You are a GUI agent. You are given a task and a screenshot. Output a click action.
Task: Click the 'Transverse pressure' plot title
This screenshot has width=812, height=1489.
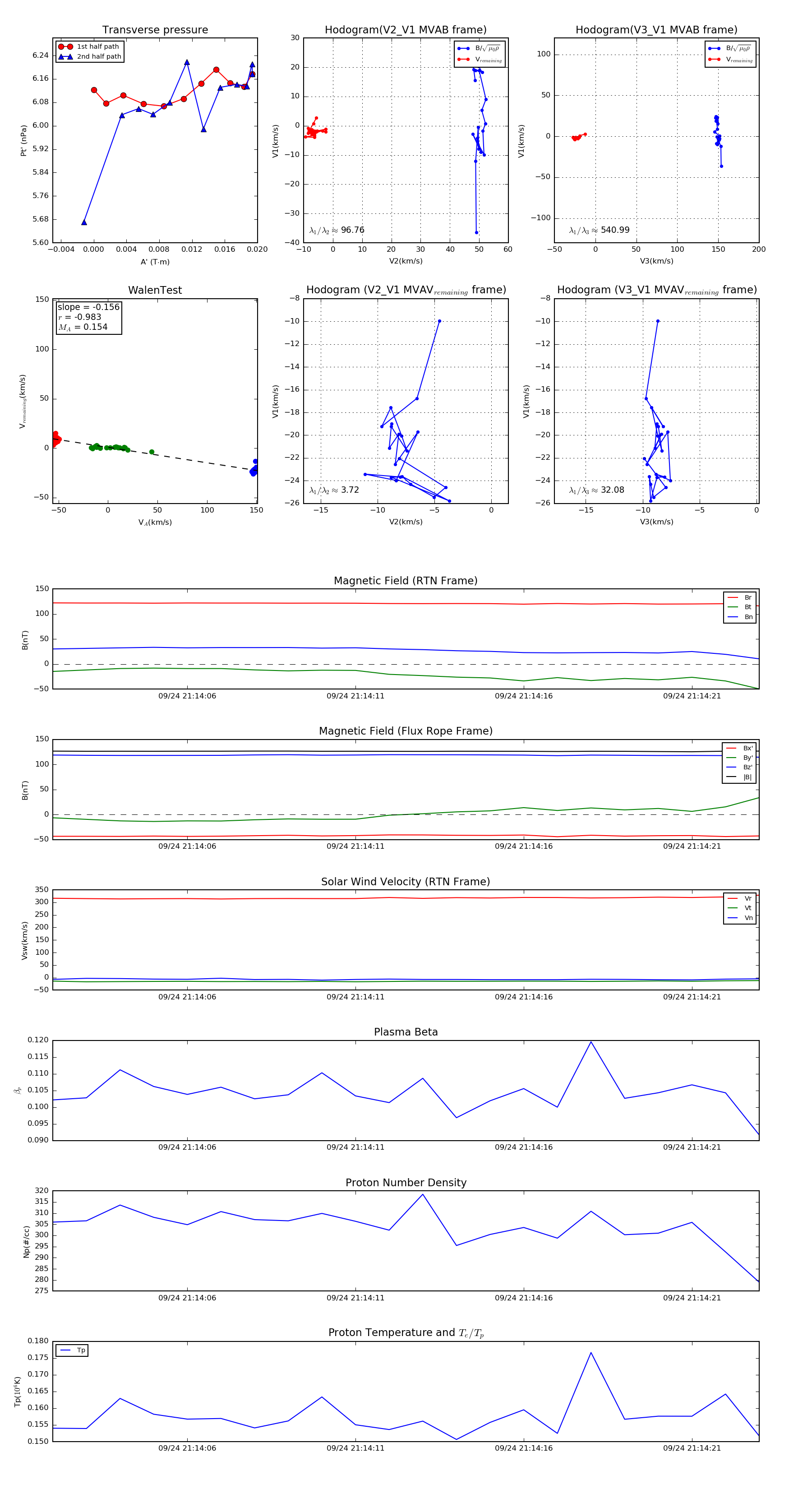click(x=155, y=30)
